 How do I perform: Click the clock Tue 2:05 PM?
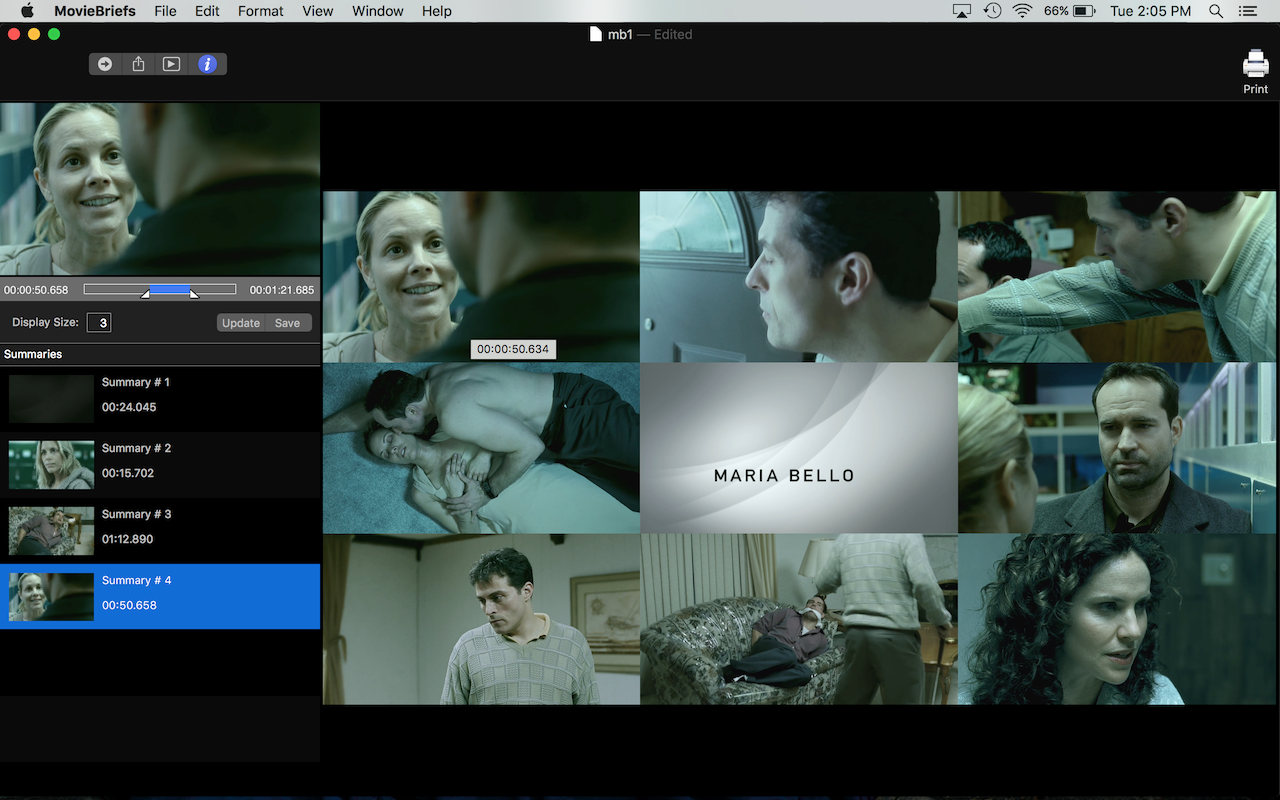coord(1151,11)
